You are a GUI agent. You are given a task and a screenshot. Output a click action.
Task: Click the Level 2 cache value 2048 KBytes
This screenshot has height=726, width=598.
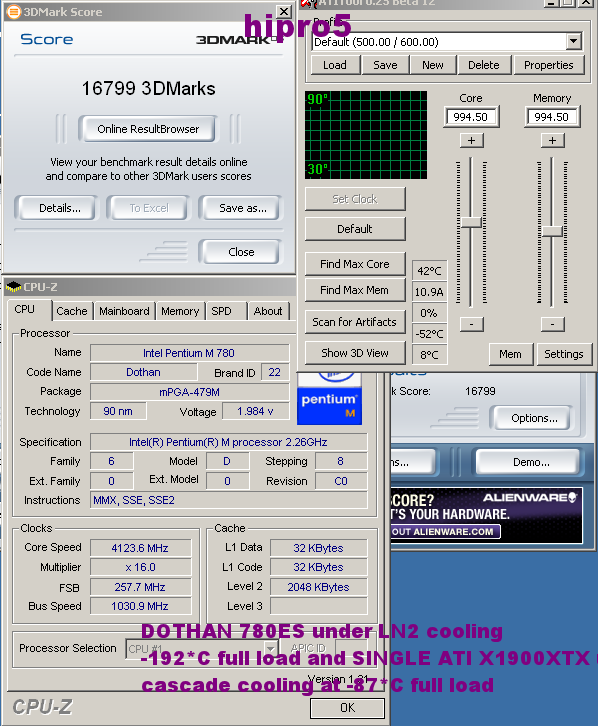pos(318,587)
